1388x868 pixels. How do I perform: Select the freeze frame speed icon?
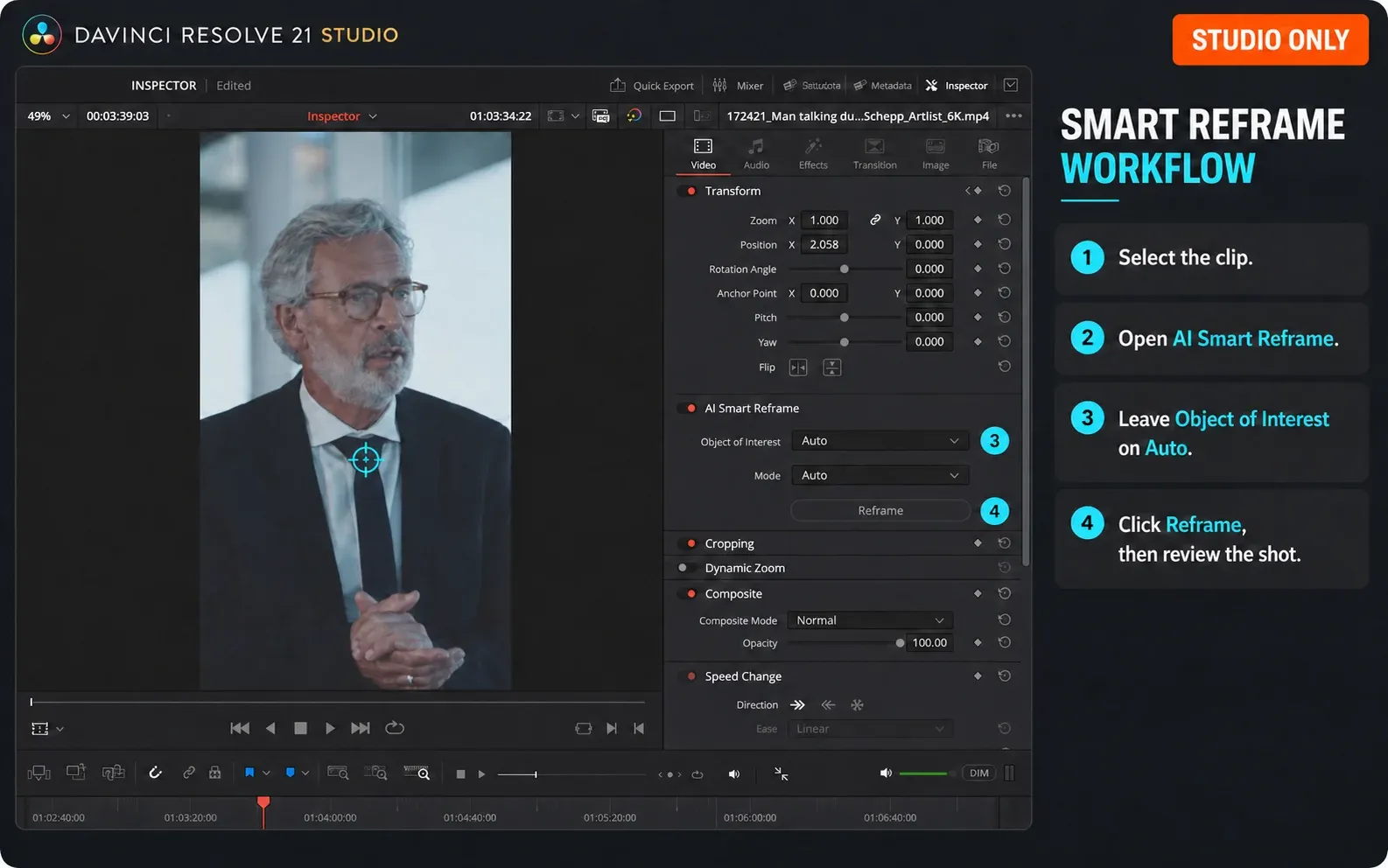click(x=857, y=705)
